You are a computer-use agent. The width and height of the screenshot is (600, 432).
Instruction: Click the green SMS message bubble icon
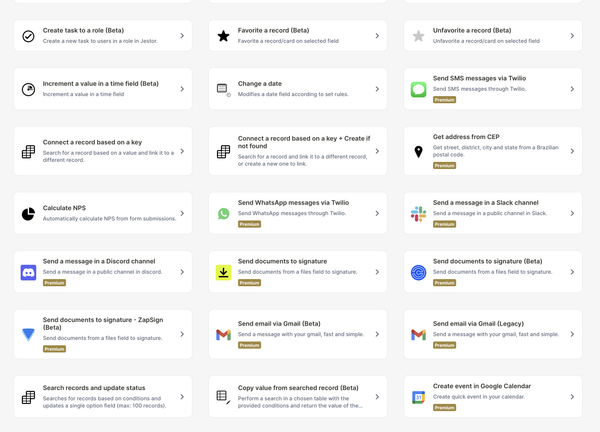point(418,89)
